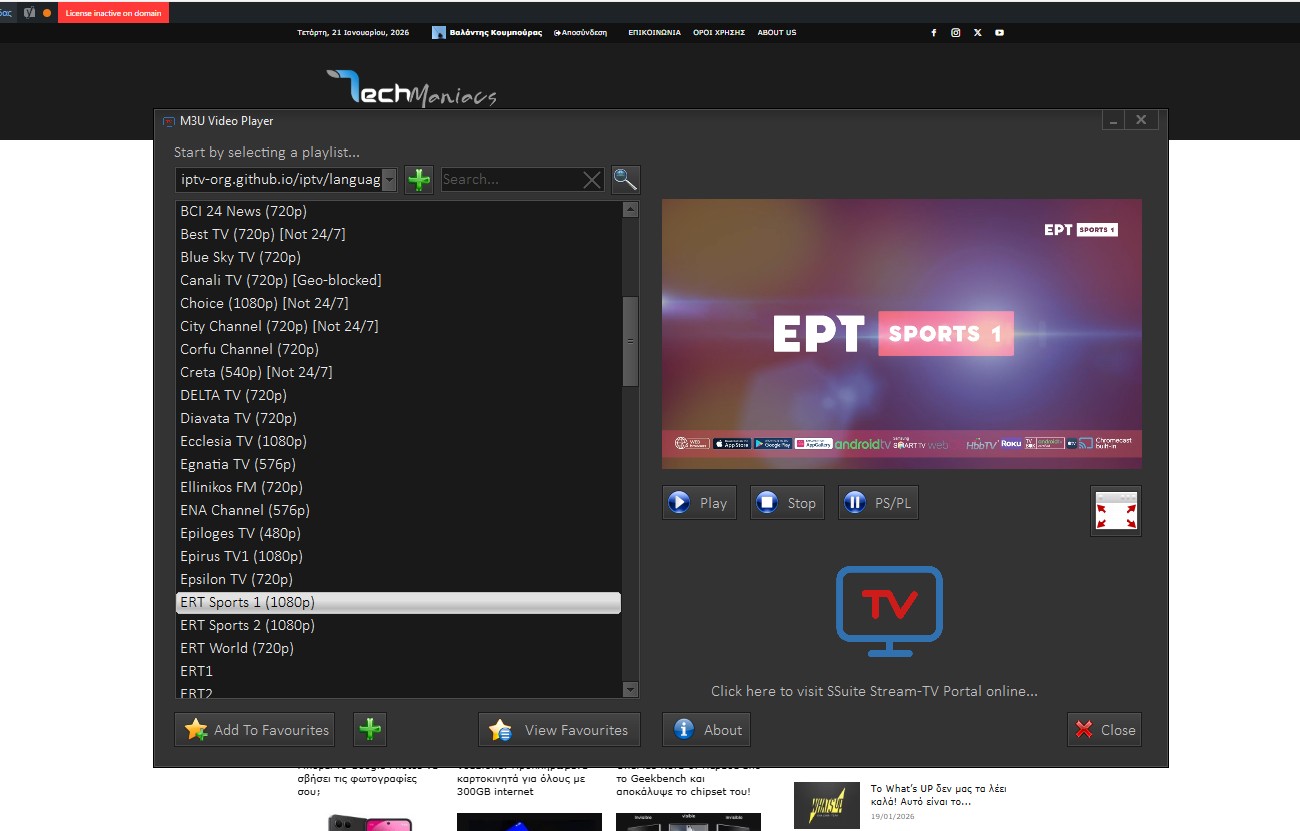This screenshot has width=1300, height=831.
Task: Visit SSuite Stream-TV Portal link
Action: [x=873, y=691]
